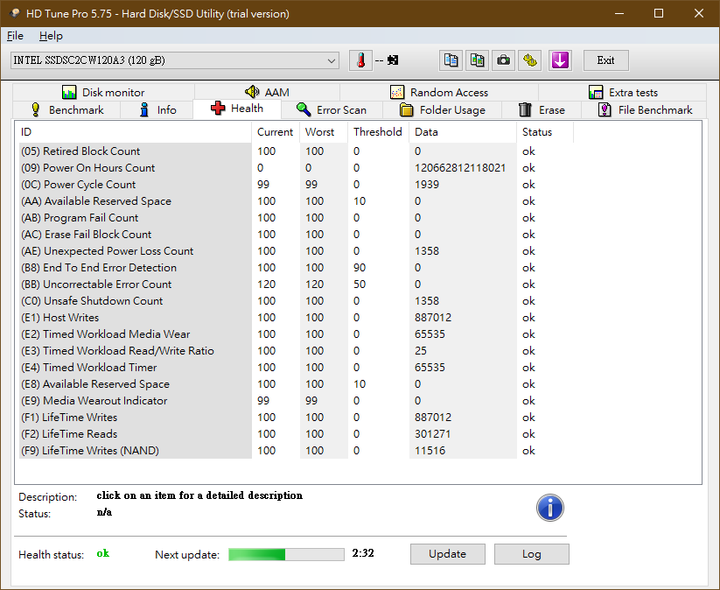Maximize the HD Tune Pro window

click(658, 13)
